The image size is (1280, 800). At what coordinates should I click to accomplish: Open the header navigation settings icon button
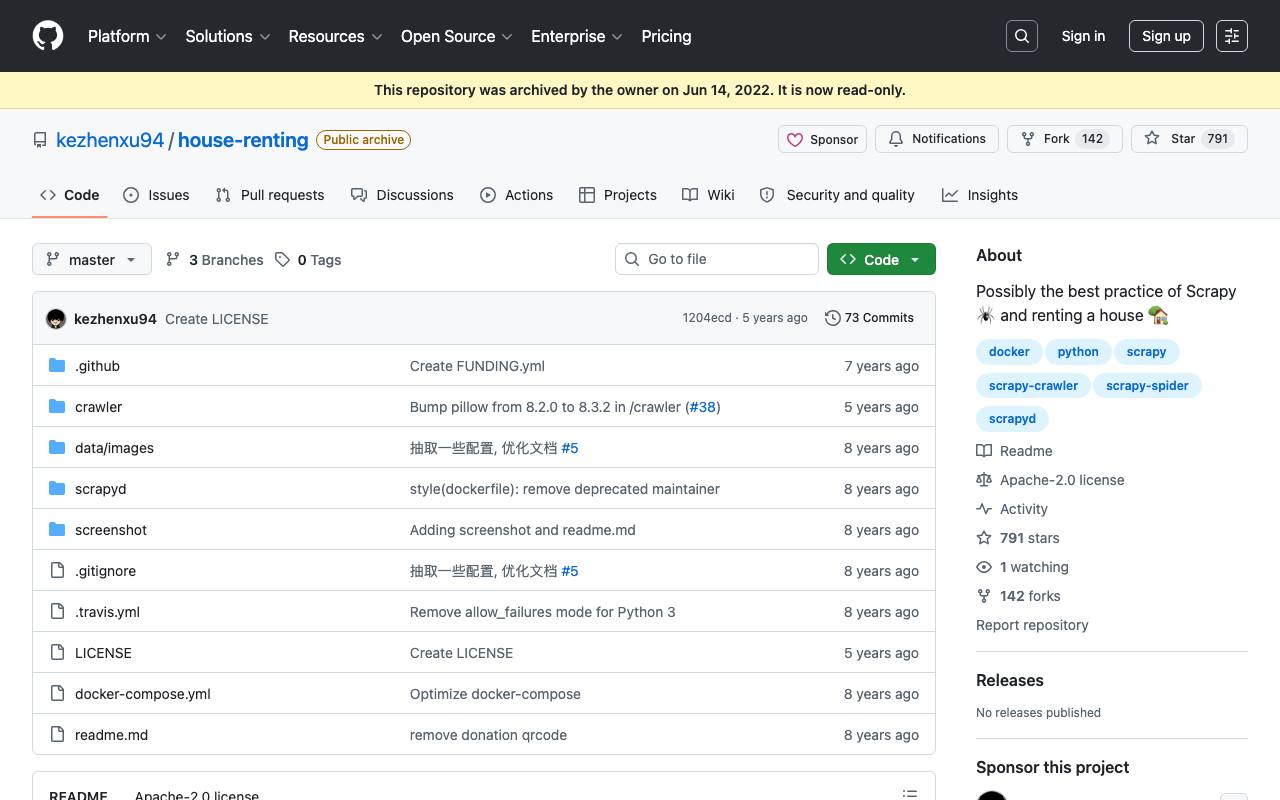click(x=1232, y=36)
